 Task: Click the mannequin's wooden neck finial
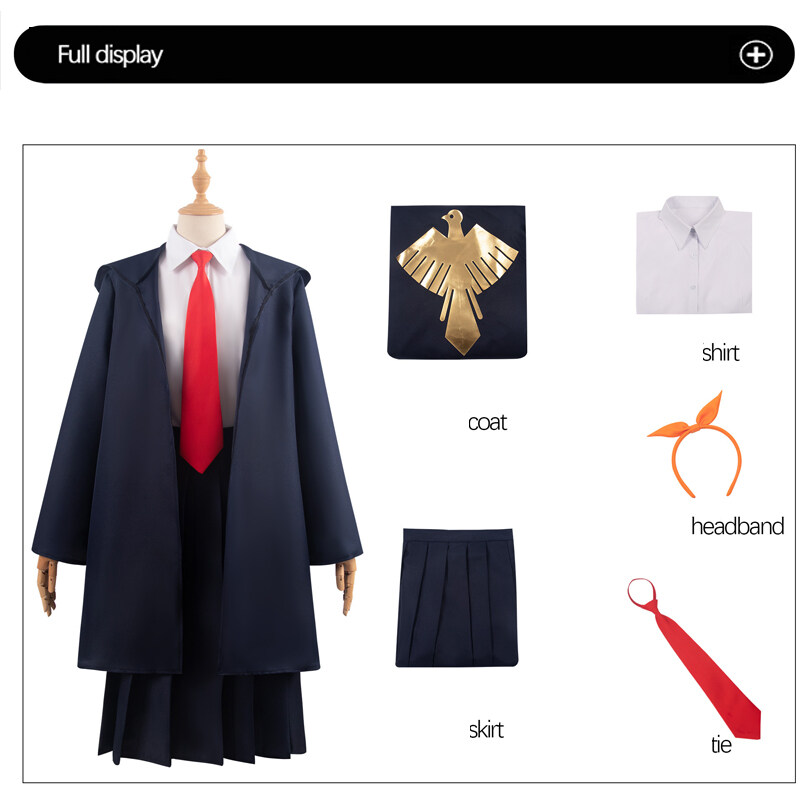tap(201, 182)
